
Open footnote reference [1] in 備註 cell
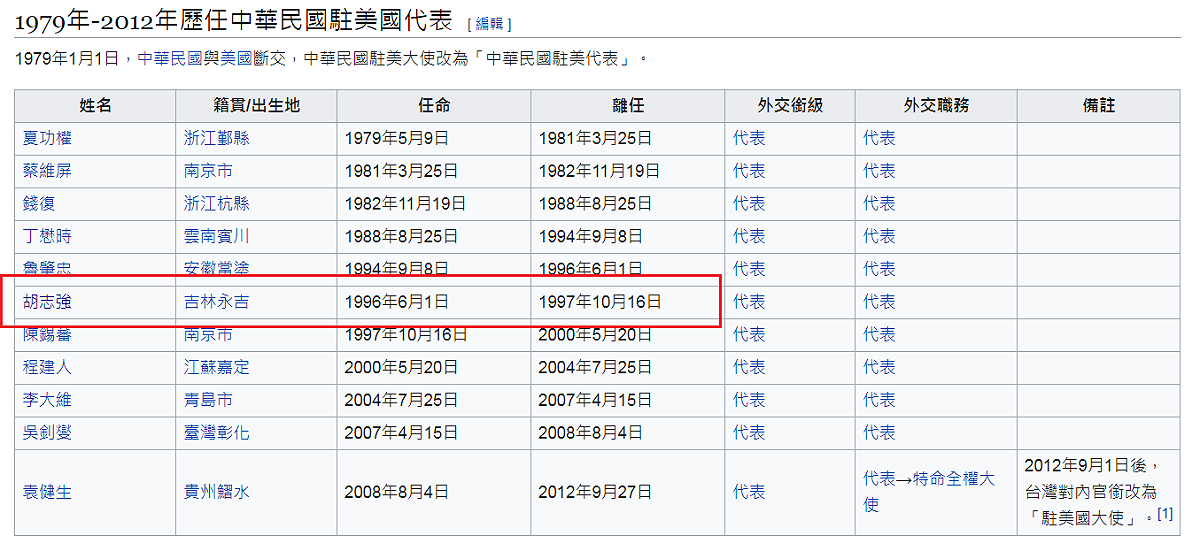click(x=1165, y=514)
